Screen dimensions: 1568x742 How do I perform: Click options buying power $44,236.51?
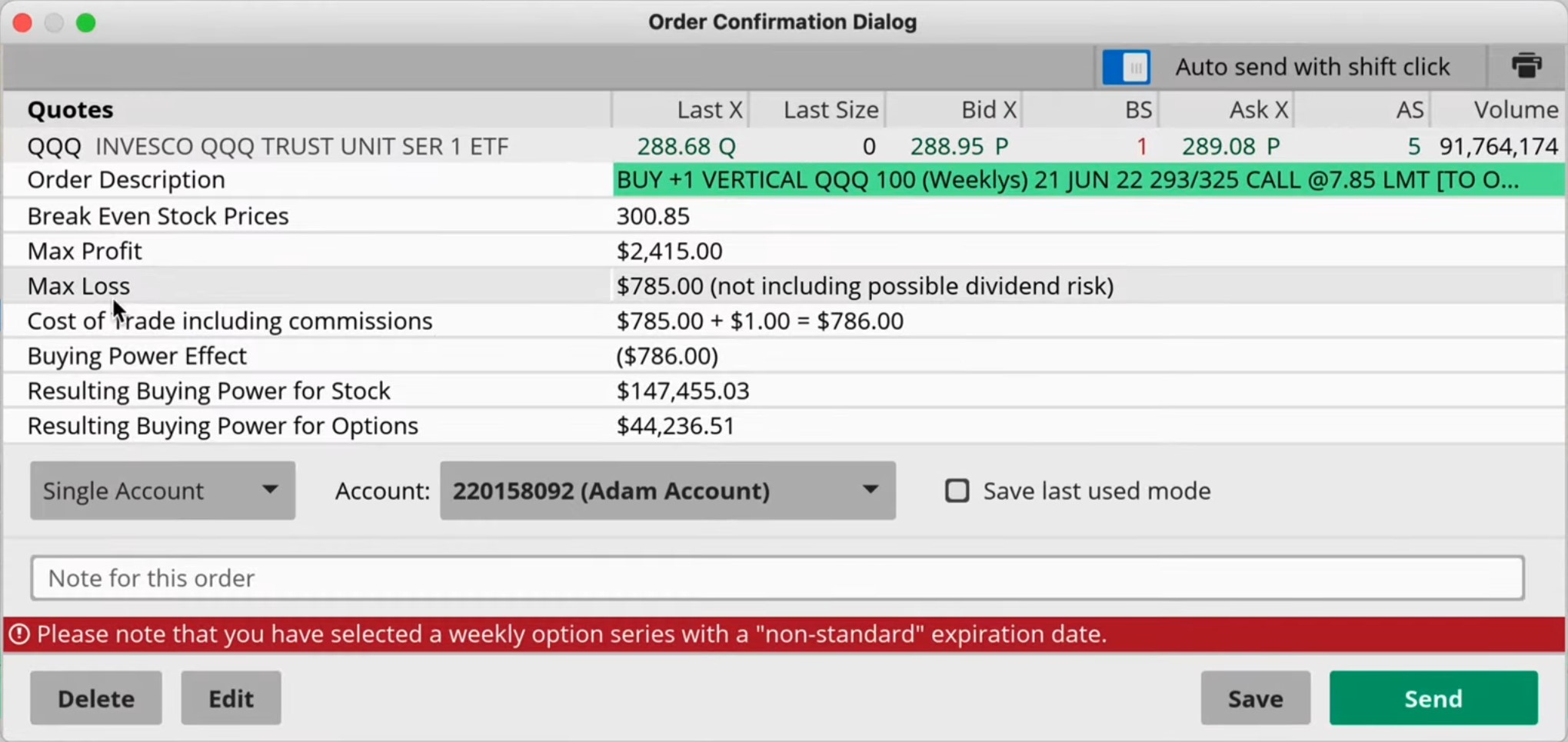[x=675, y=426]
